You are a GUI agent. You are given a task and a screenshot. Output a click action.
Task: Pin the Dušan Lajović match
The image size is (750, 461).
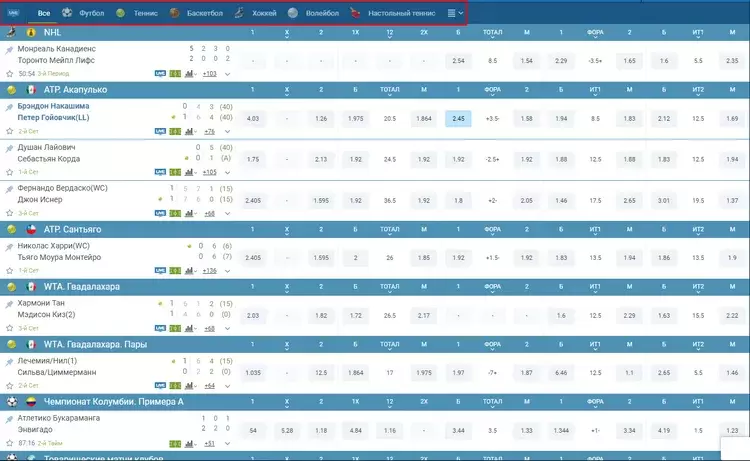point(9,149)
